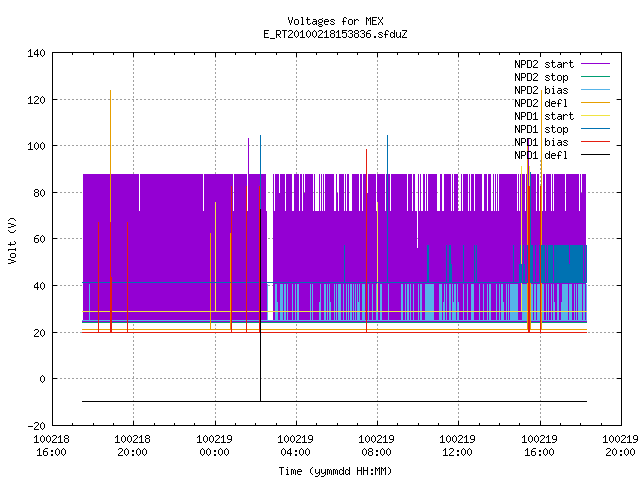The width and height of the screenshot is (640, 480).
Task: Click the NPD1 defl black legend line
Action: coord(595,155)
